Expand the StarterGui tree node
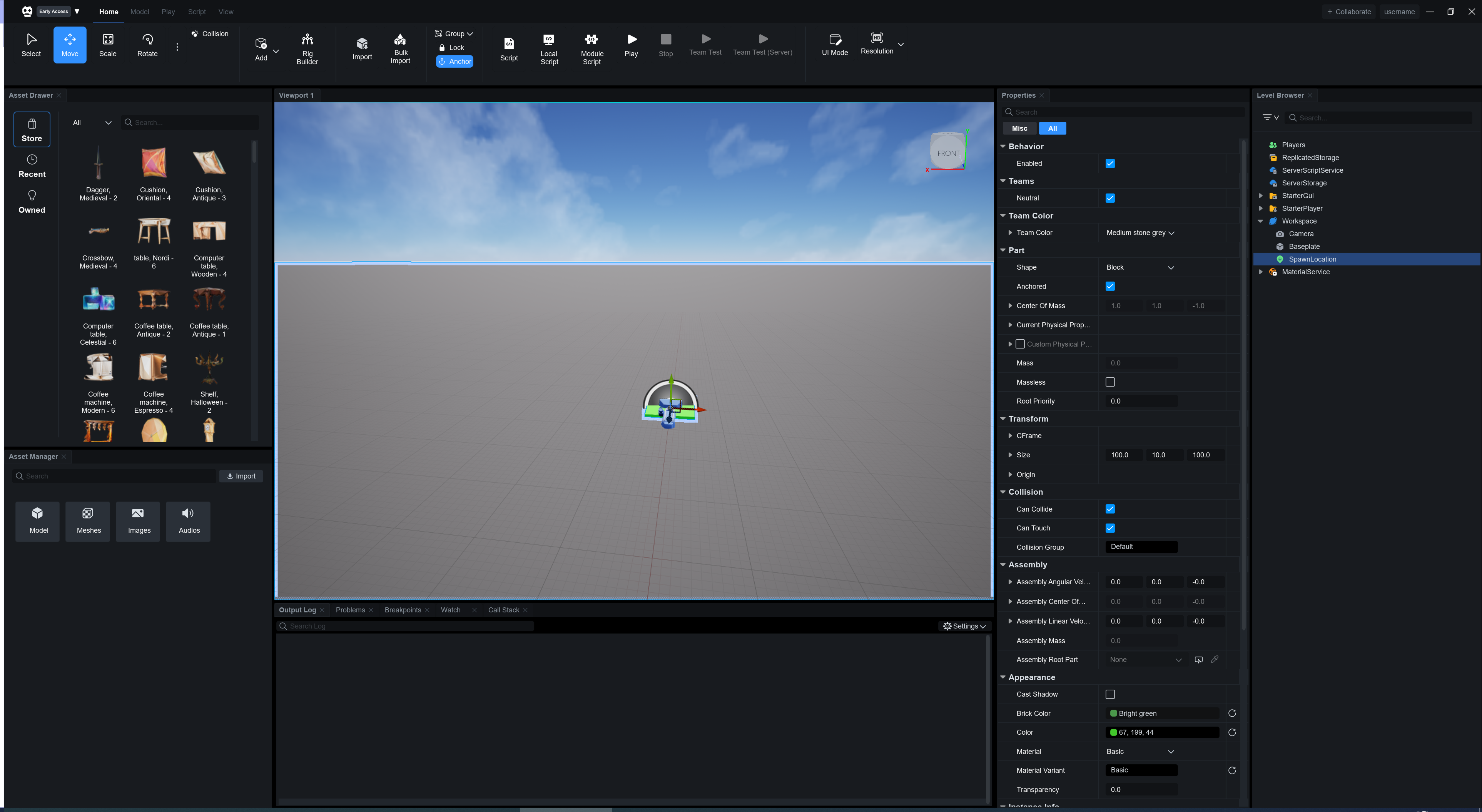This screenshot has width=1482, height=812. point(1260,195)
